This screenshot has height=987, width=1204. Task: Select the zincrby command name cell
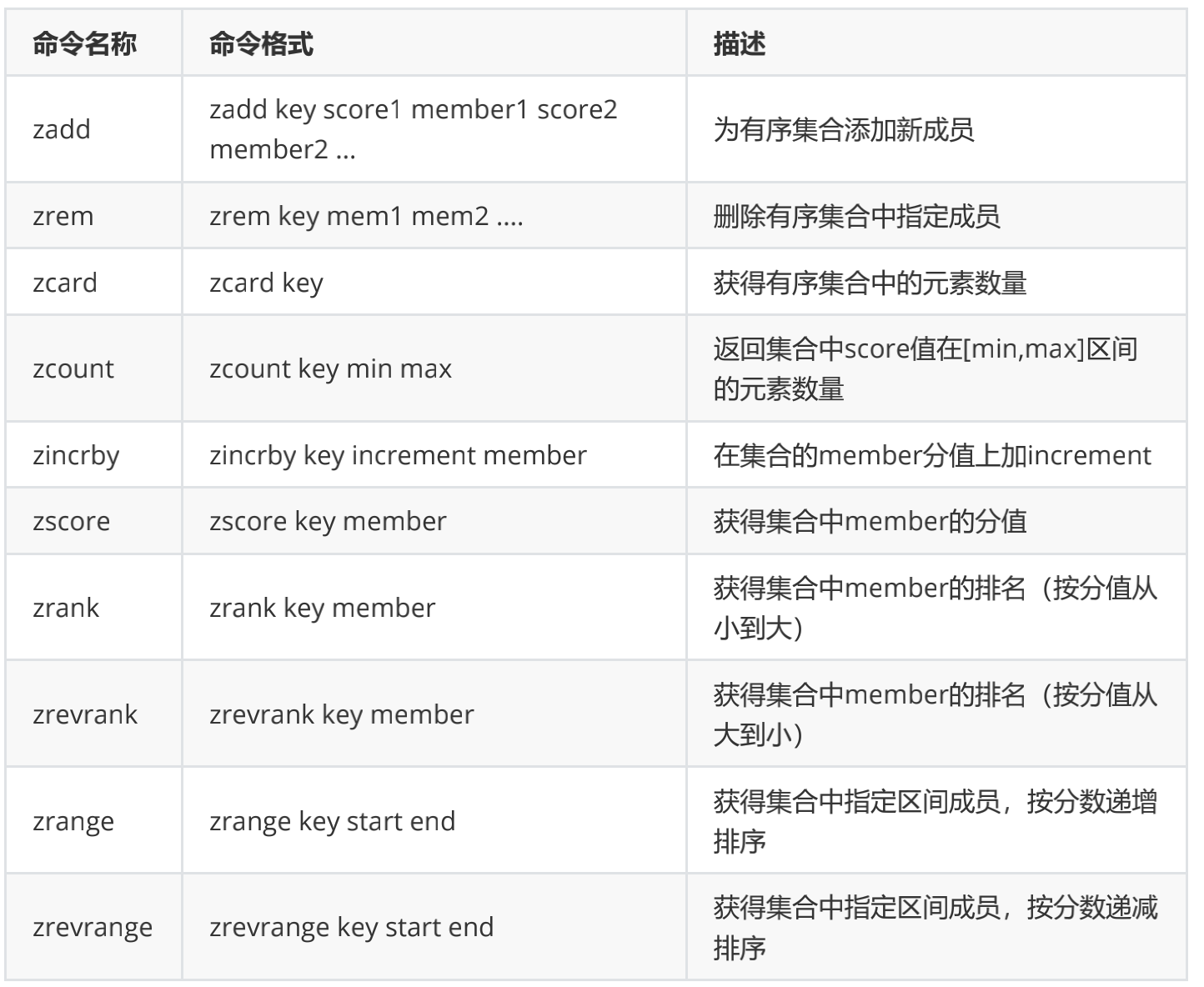[x=93, y=455]
